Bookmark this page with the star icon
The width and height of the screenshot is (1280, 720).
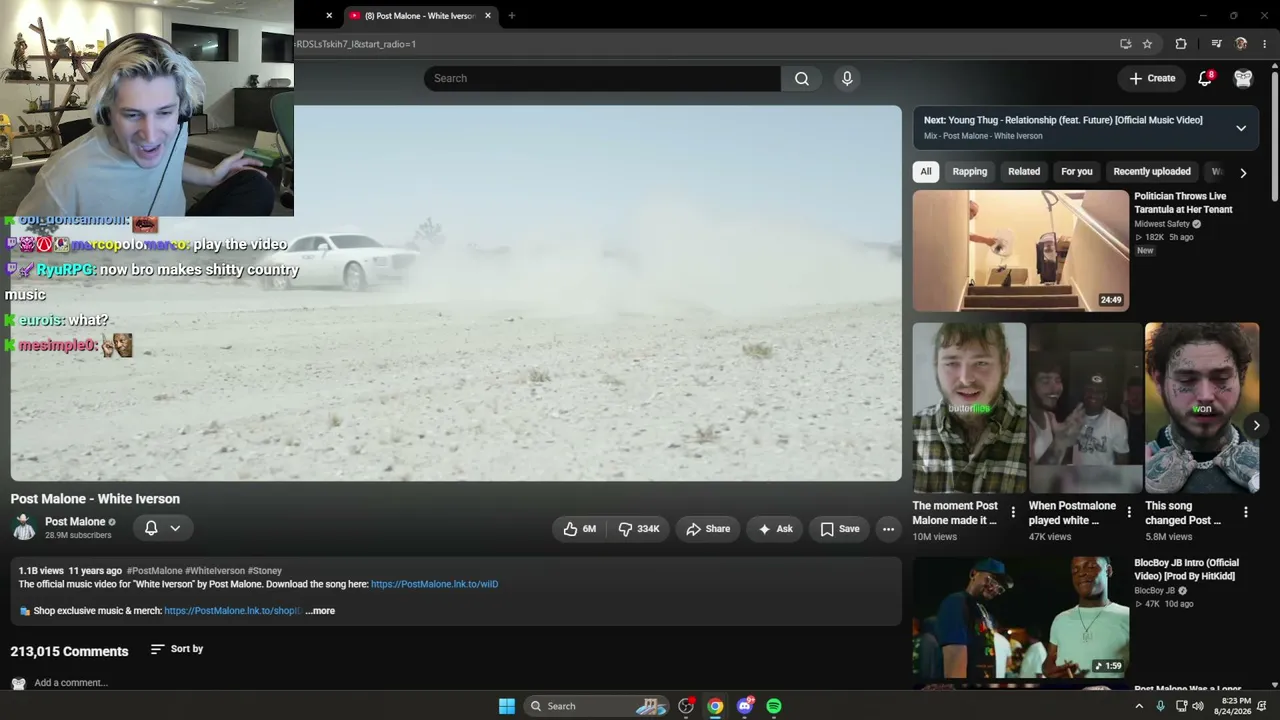(1147, 44)
